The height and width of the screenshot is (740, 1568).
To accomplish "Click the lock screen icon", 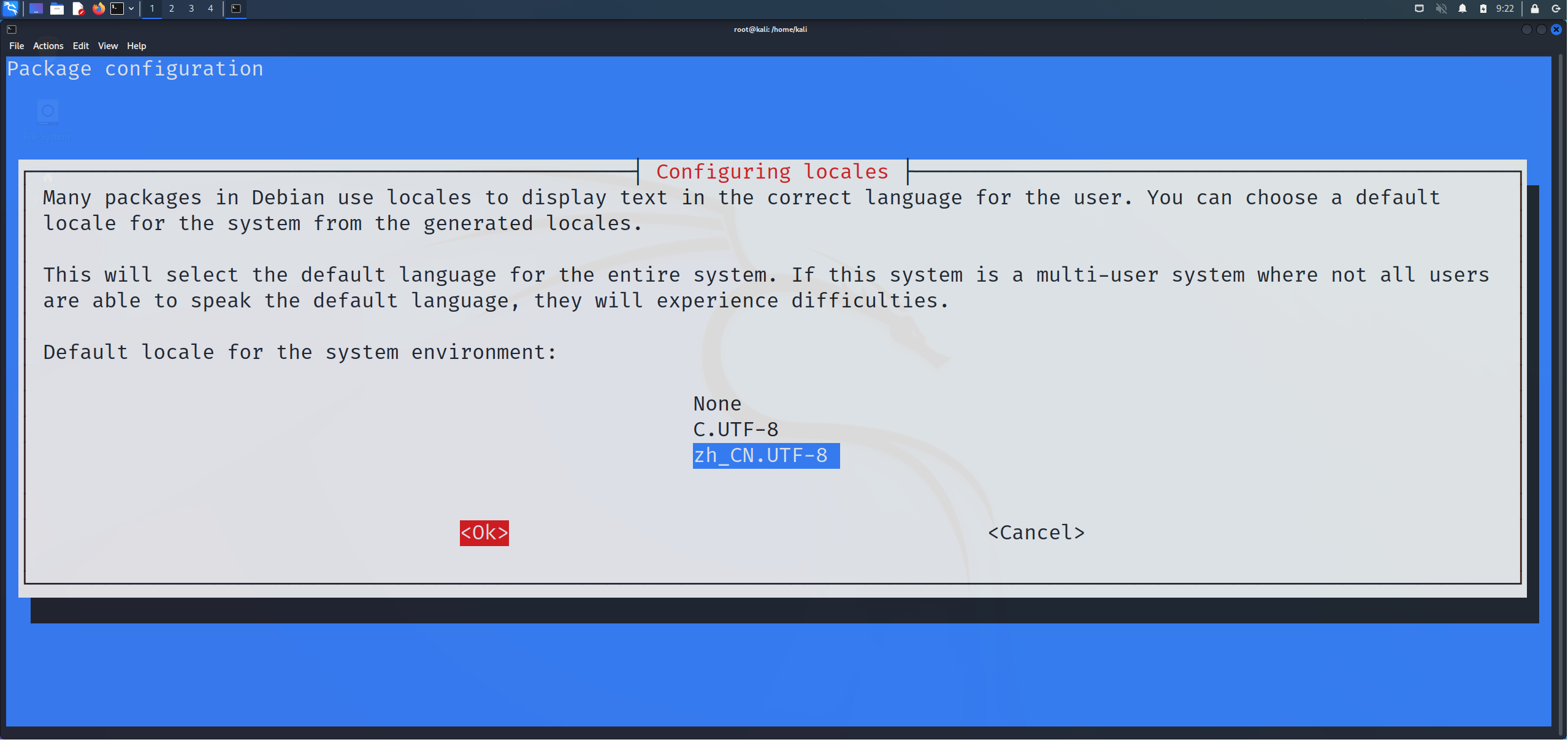I will click(x=1534, y=9).
